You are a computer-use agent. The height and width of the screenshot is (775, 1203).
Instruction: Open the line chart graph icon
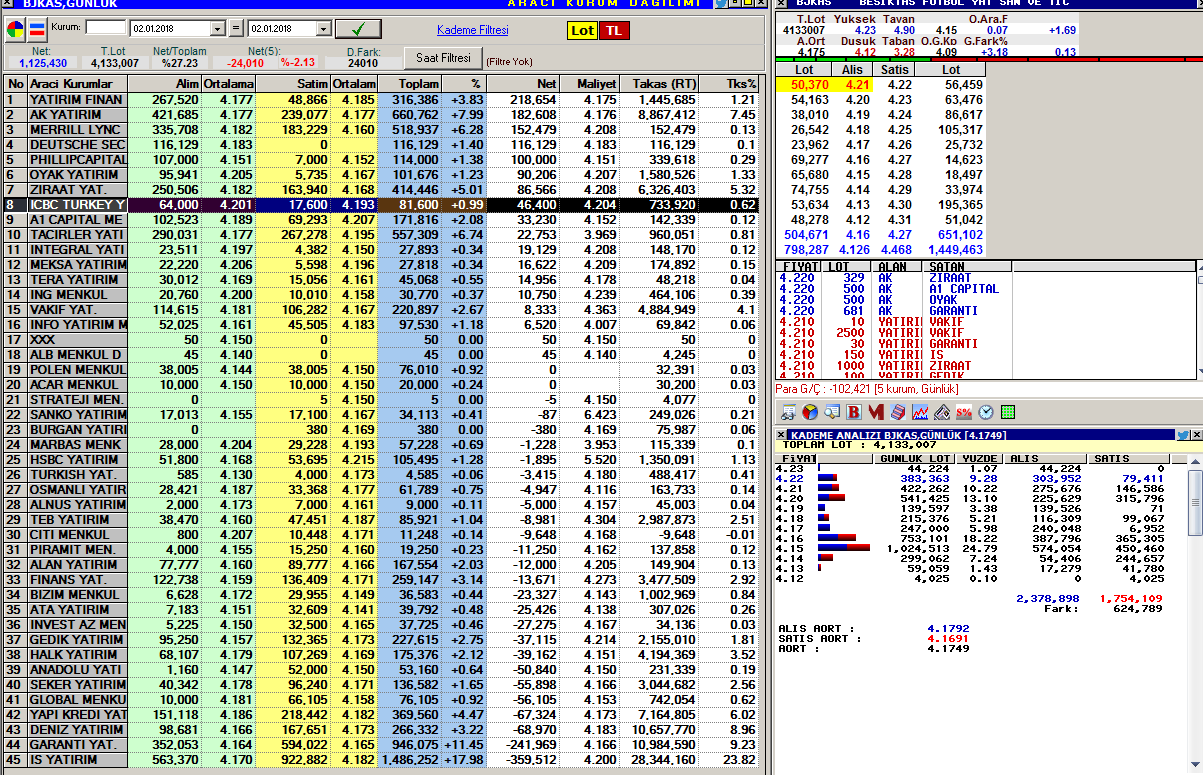tap(919, 412)
